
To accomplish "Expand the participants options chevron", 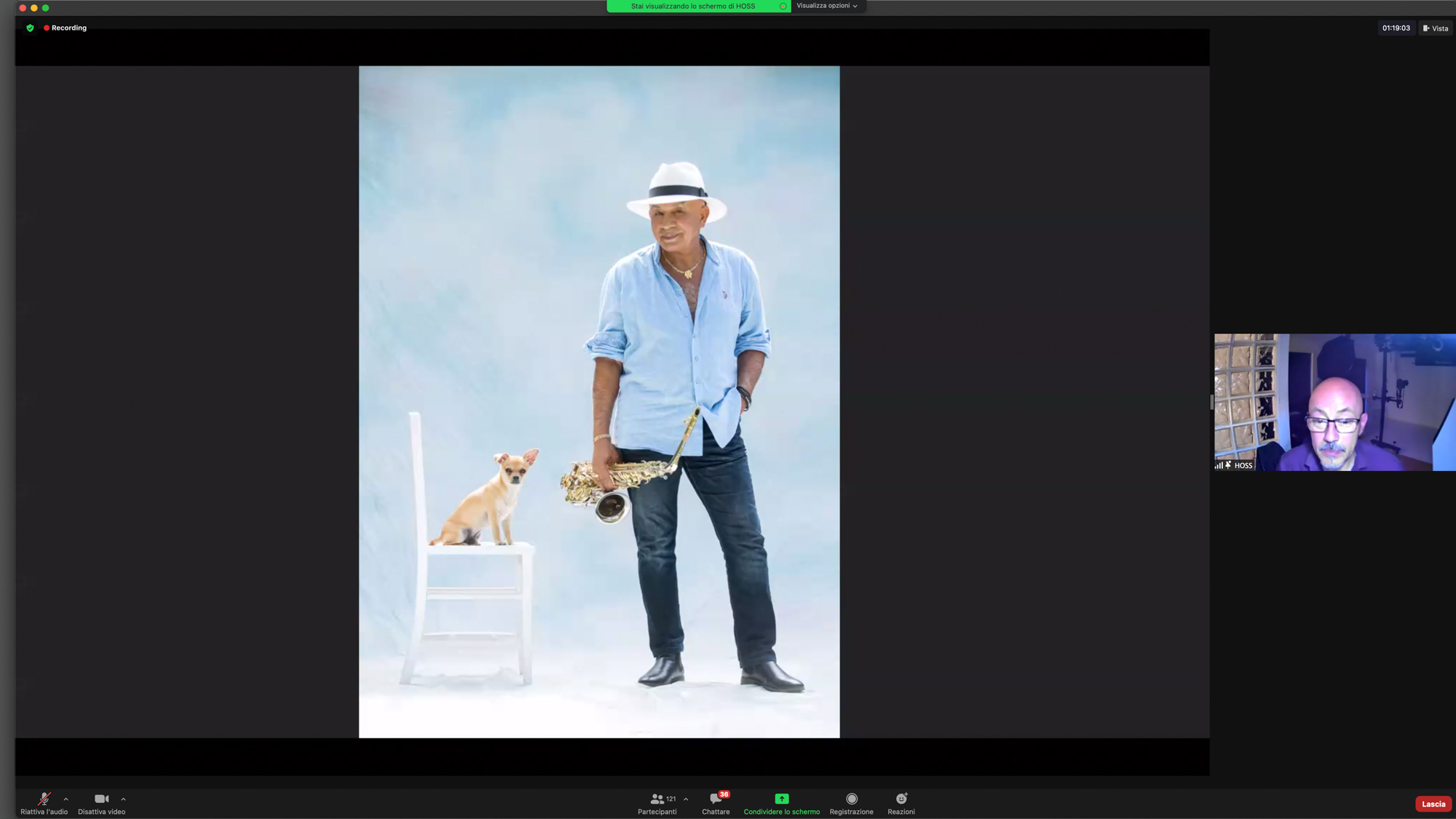I will point(686,799).
